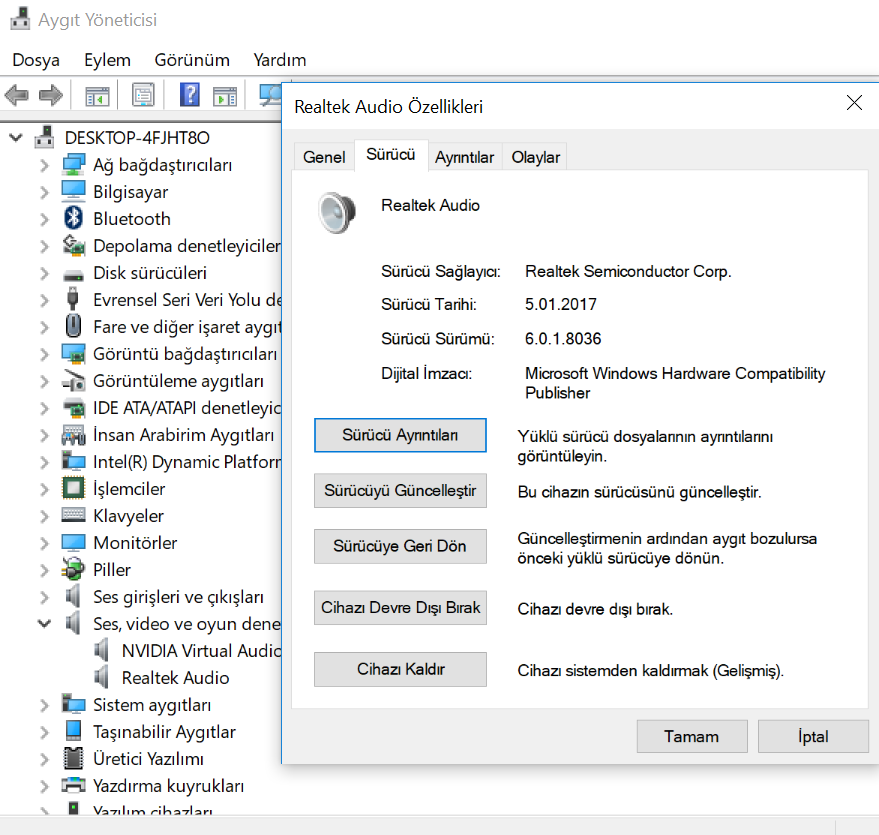Image resolution: width=879 pixels, height=835 pixels.
Task: Open the Eylem menu
Action: coord(107,60)
